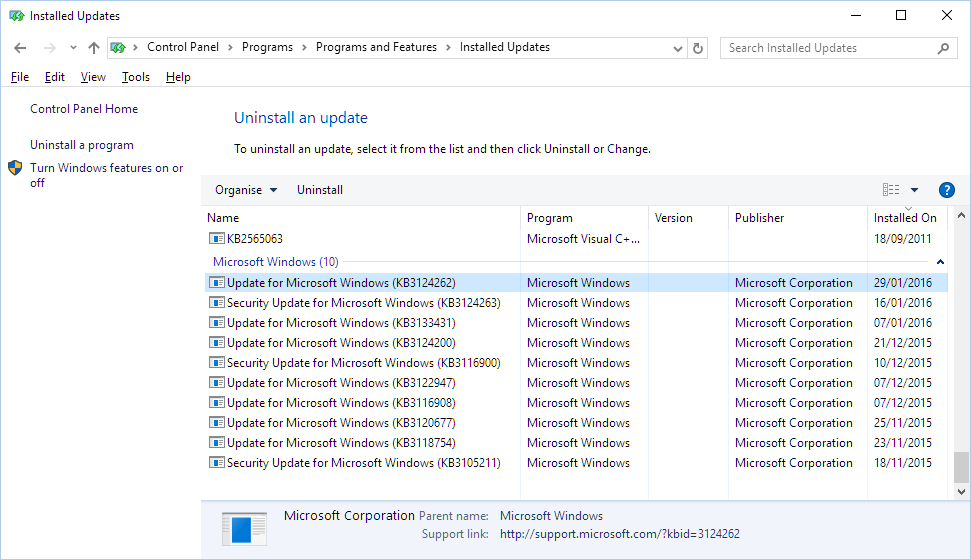
Task: Open the dropdown chevron after Programs breadcrumb
Action: pos(304,48)
